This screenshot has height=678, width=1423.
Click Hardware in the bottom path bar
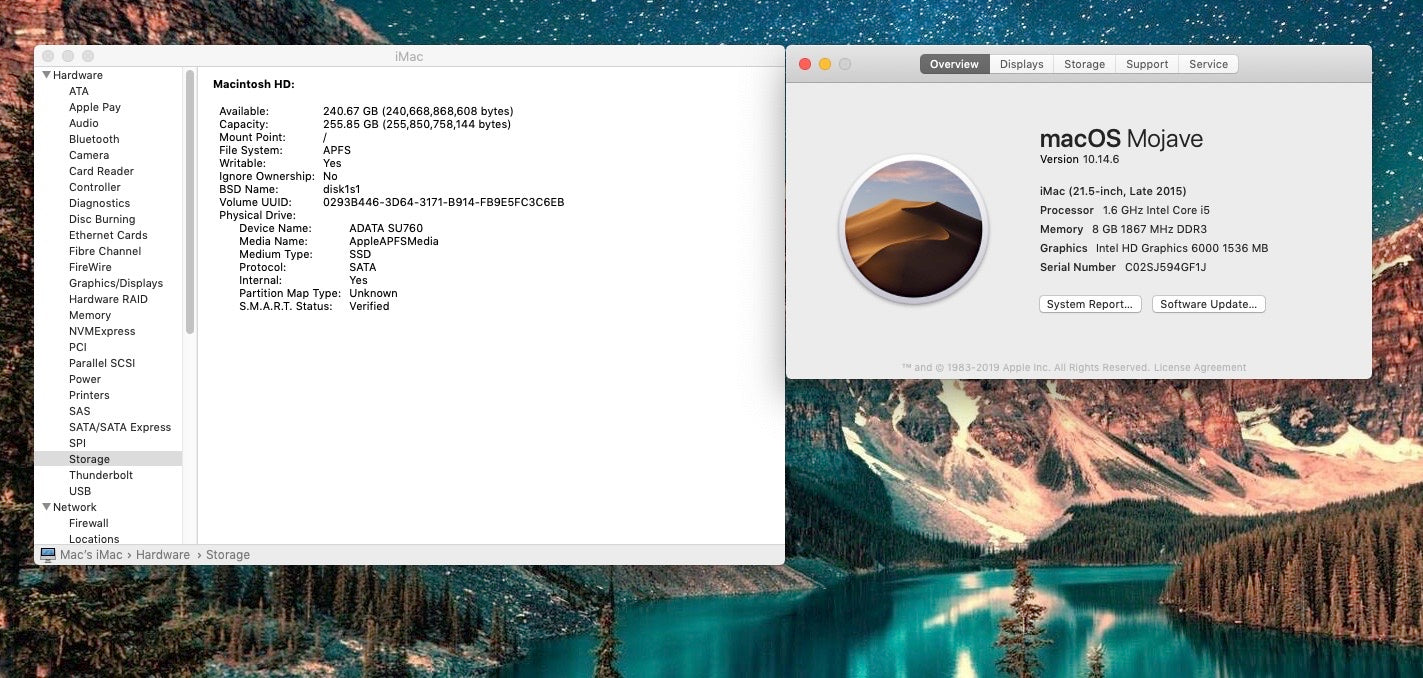click(x=163, y=554)
